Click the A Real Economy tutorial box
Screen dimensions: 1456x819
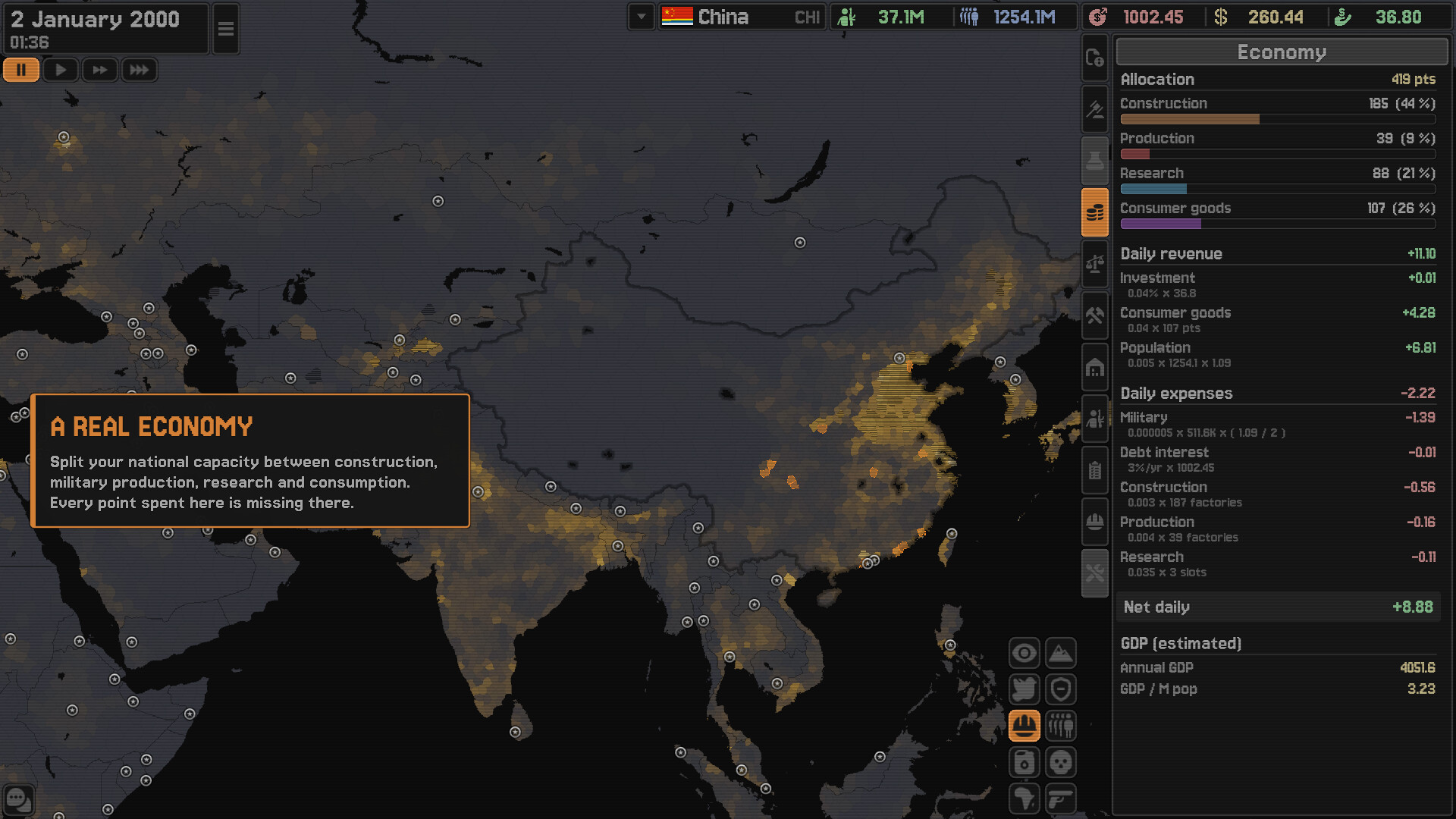pyautogui.click(x=250, y=460)
